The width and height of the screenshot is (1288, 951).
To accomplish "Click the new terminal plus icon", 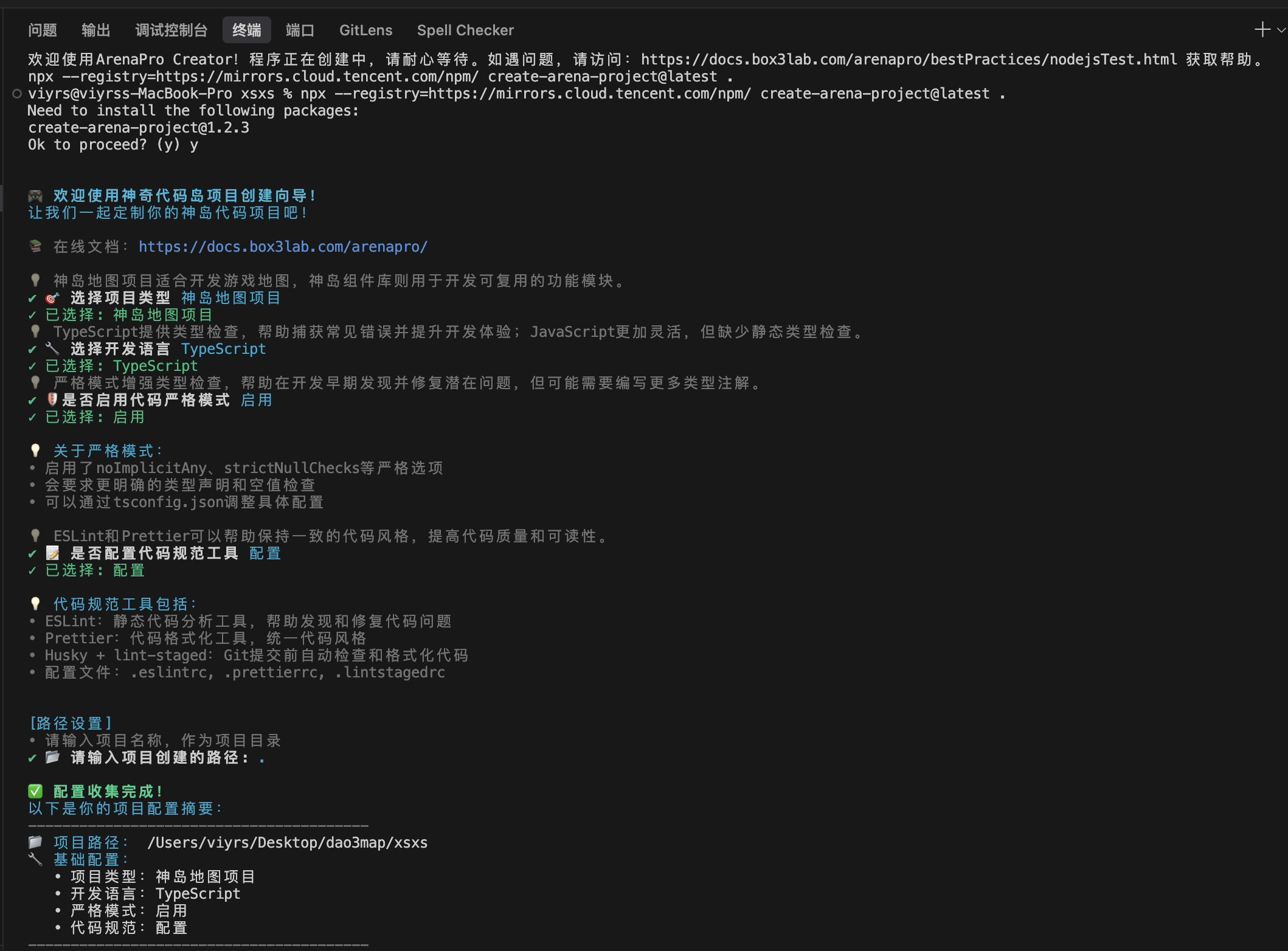I will (1262, 30).
